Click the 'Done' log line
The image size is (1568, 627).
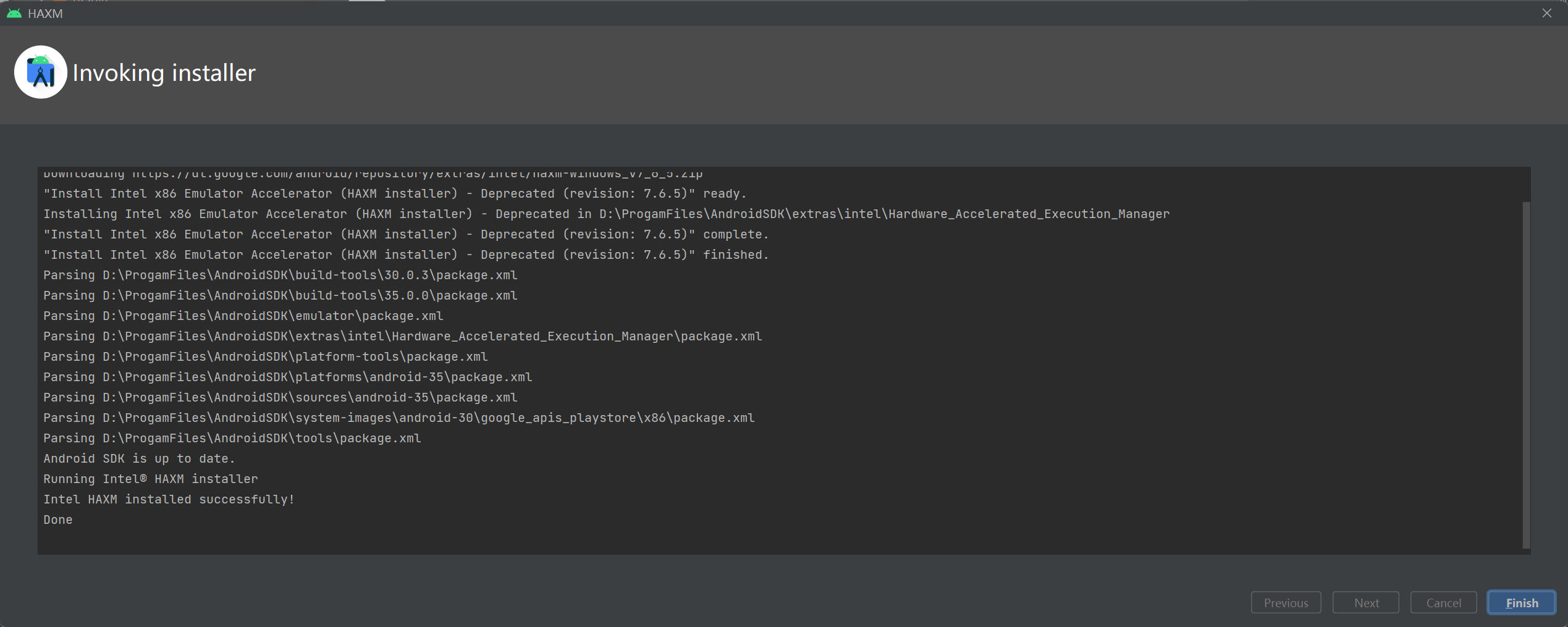point(58,520)
